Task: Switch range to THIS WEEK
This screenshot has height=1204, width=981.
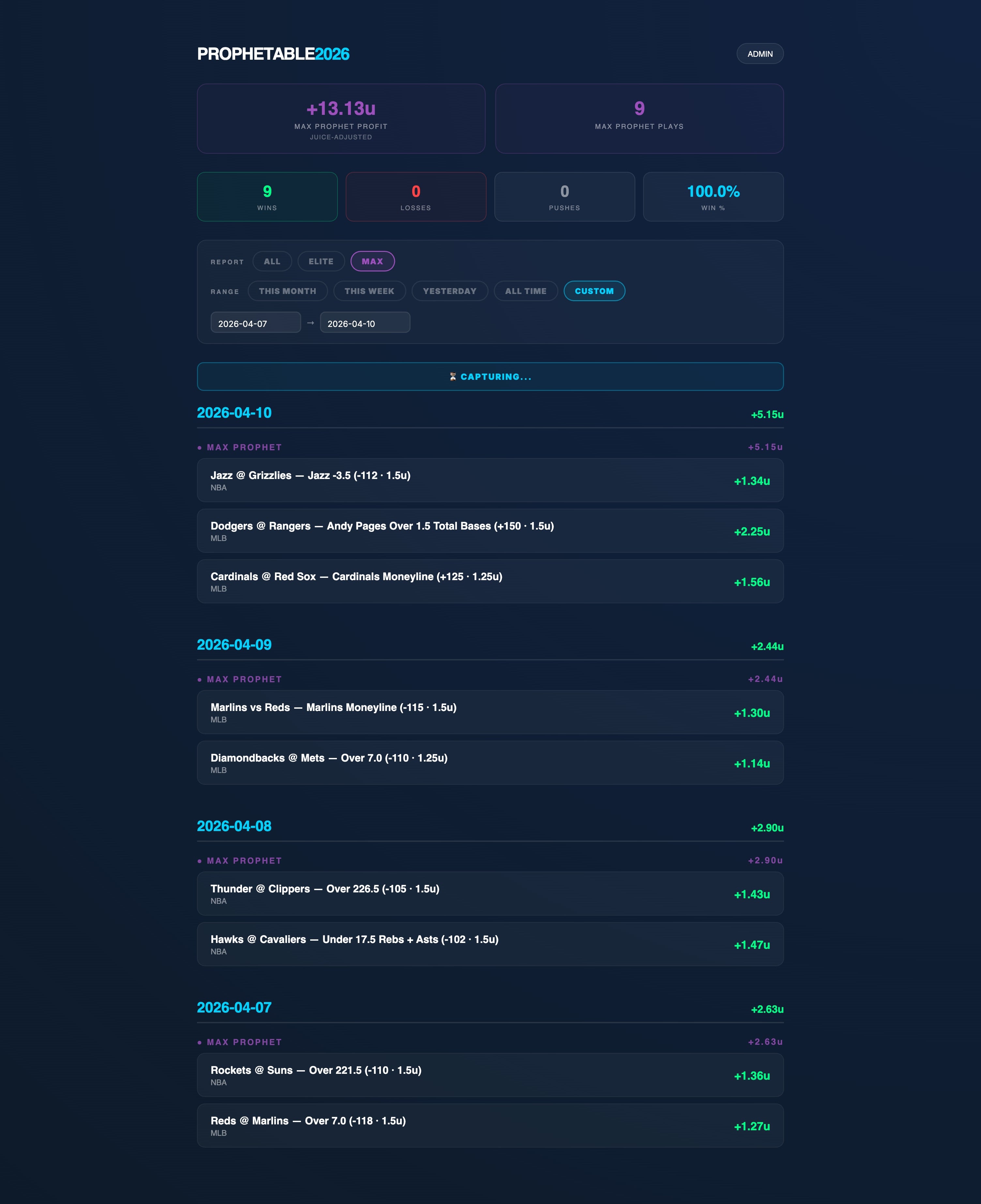Action: point(369,291)
